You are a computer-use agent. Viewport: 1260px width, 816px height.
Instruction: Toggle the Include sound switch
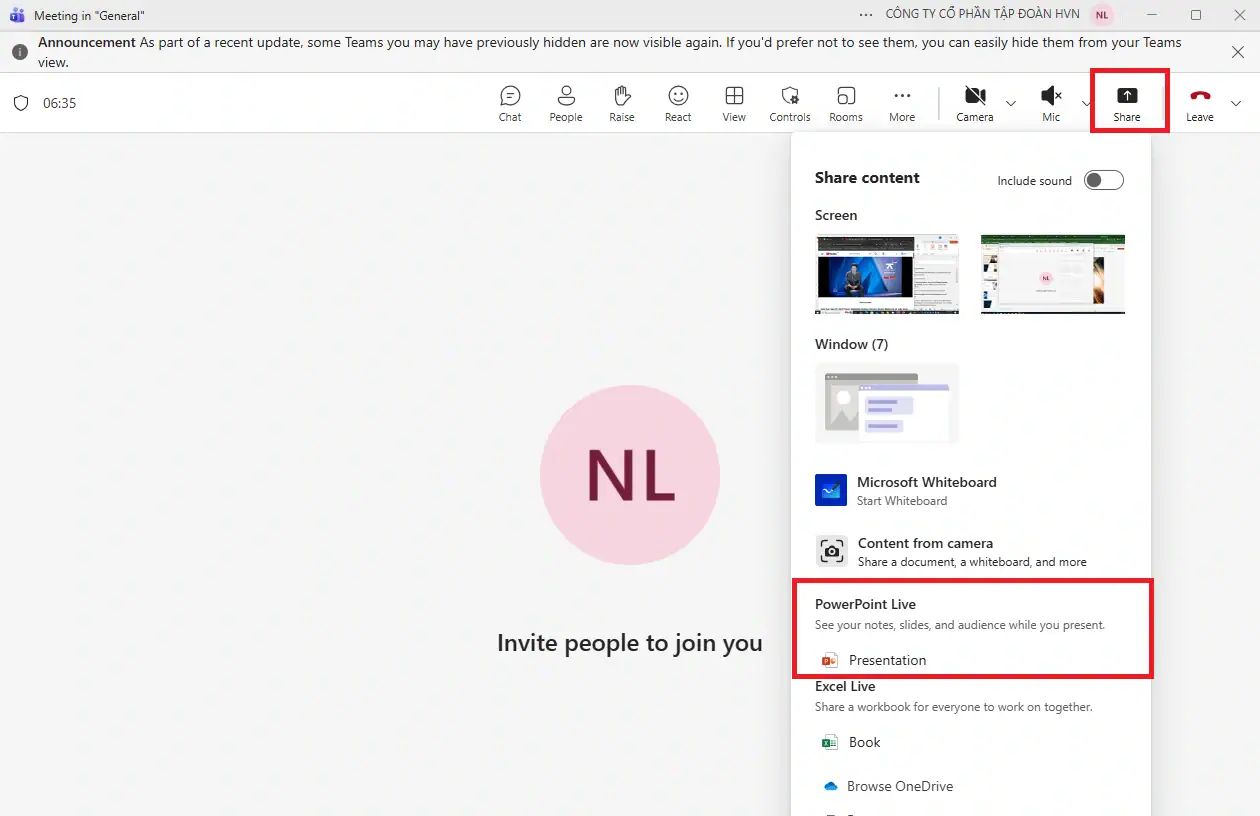pos(1104,180)
